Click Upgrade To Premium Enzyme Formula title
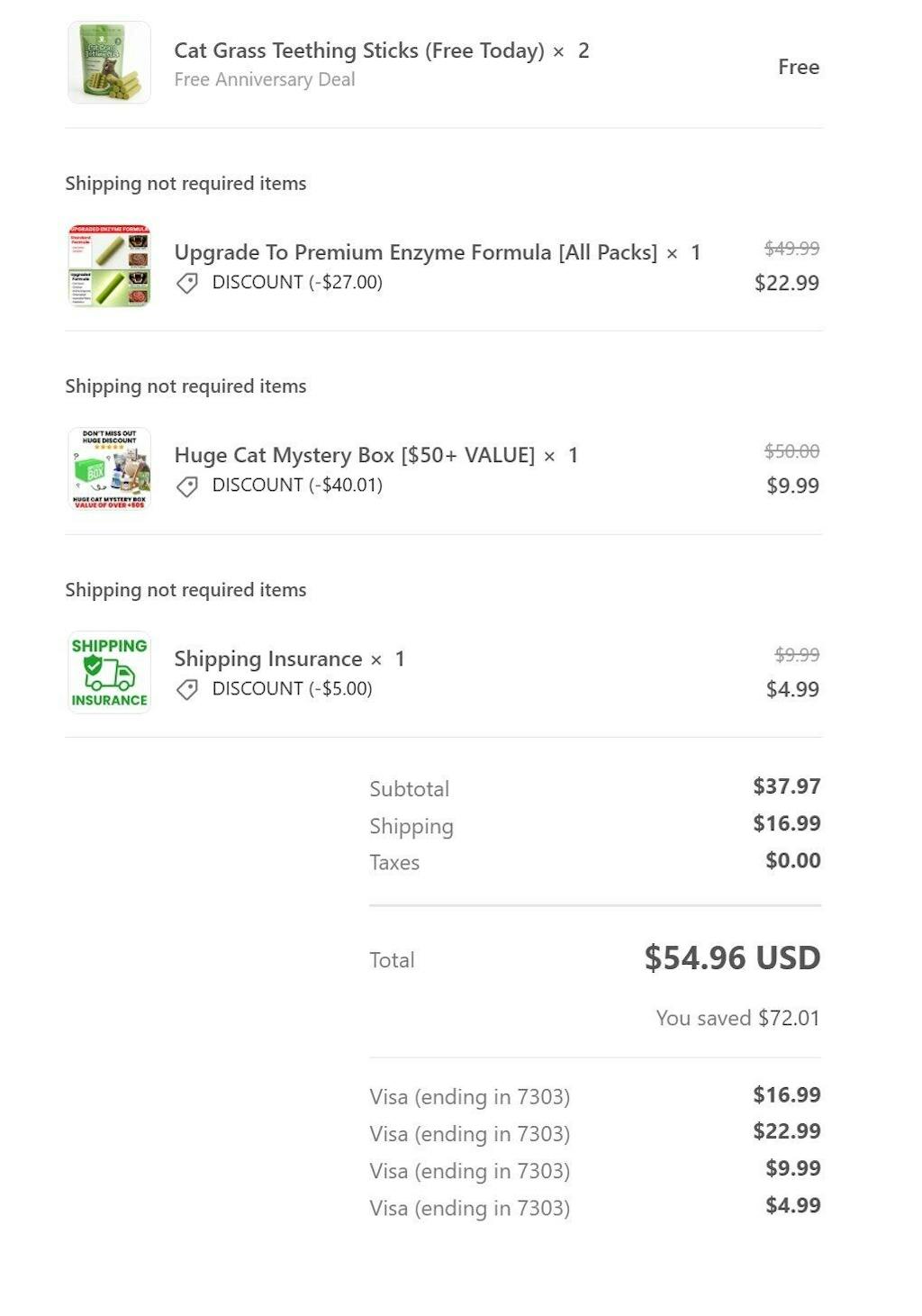Viewport: 922px width, 1316px height. coord(415,252)
